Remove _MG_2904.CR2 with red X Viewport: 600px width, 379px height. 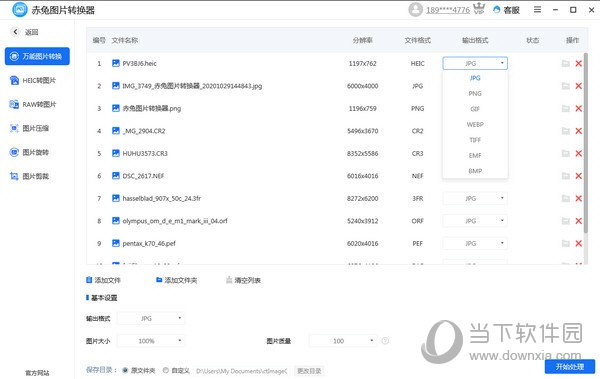point(579,131)
